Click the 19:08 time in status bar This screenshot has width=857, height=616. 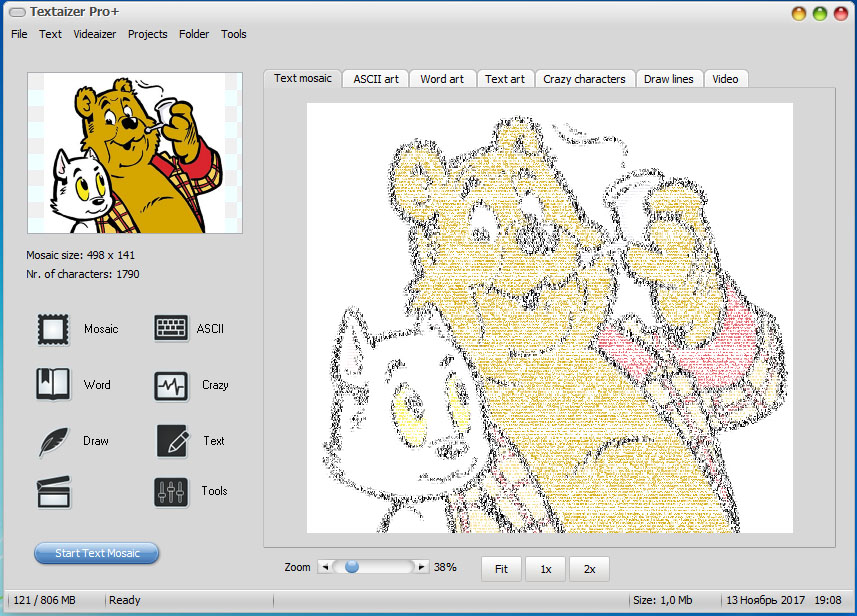click(x=828, y=600)
